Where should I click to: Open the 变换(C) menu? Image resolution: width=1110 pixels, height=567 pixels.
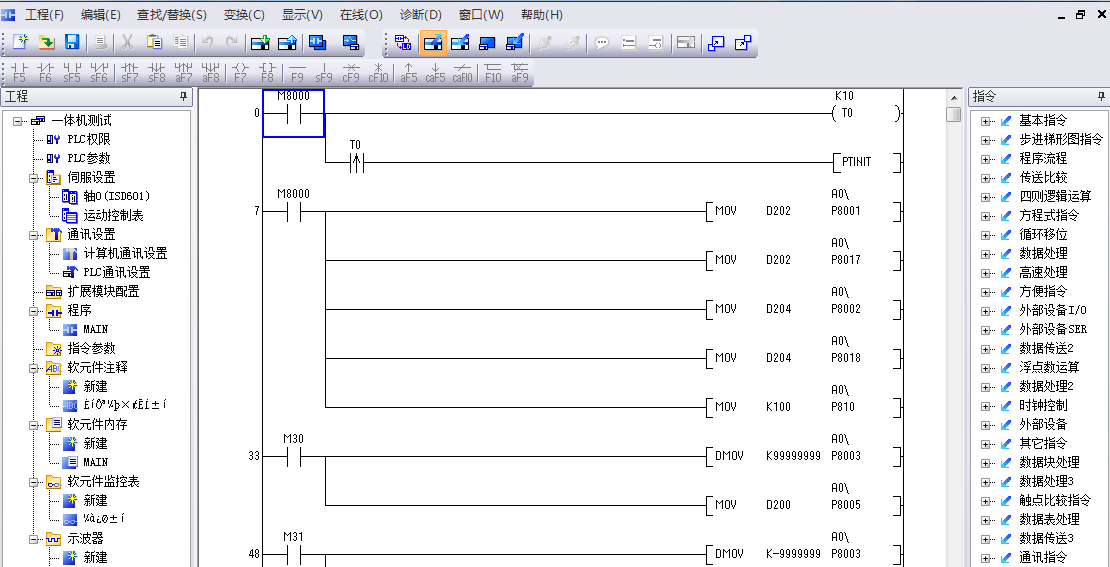[244, 15]
